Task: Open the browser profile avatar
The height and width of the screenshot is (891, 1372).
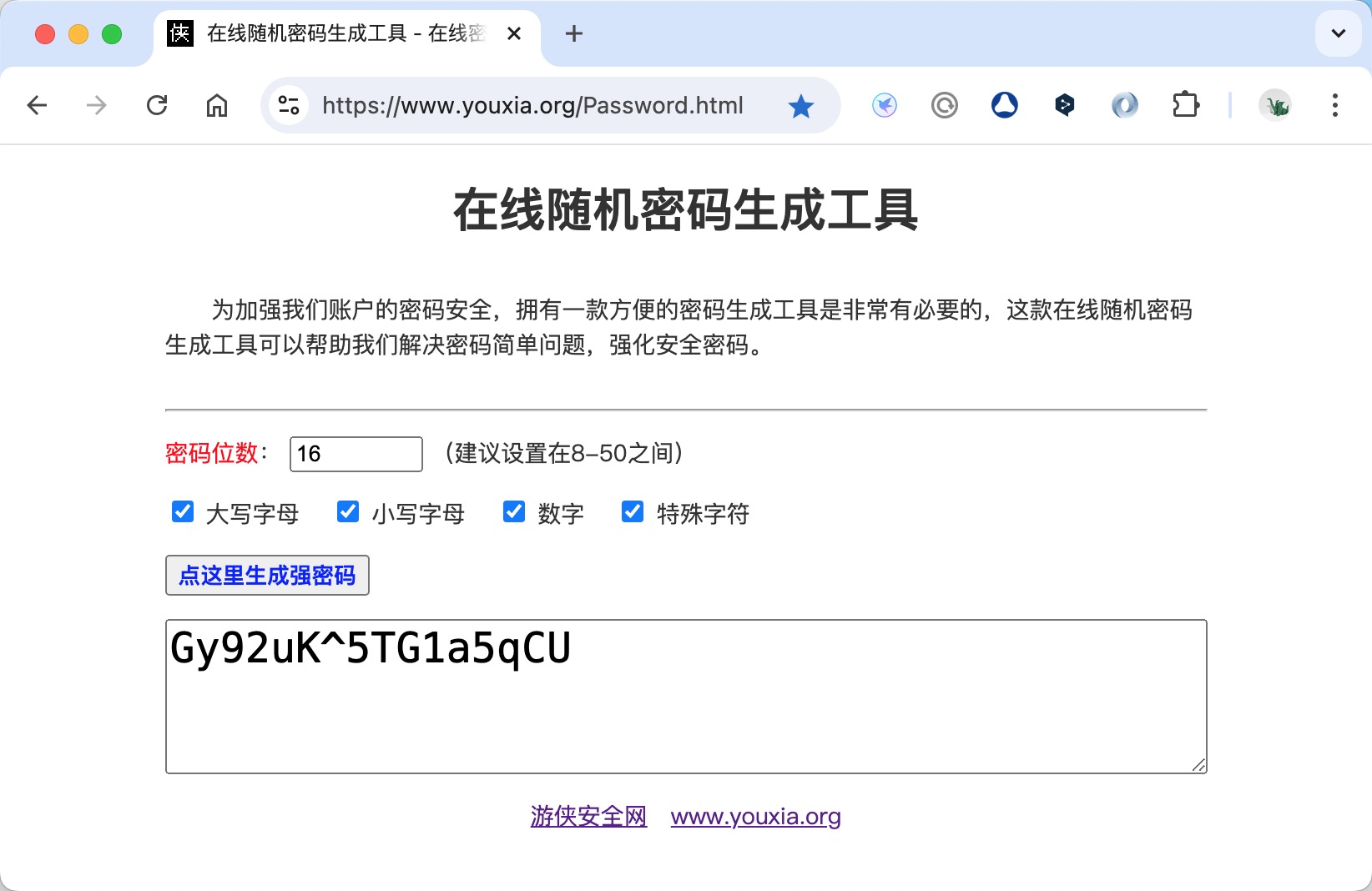Action: (1274, 105)
